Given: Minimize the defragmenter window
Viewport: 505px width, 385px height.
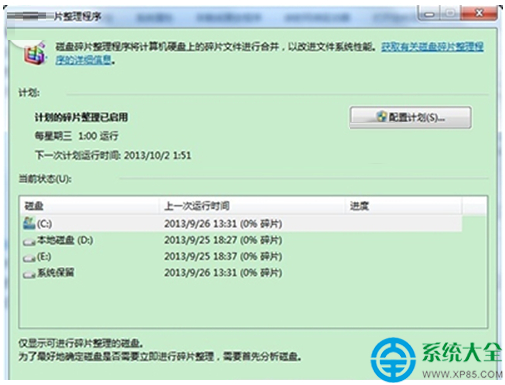Looking at the screenshot, I should [x=429, y=13].
